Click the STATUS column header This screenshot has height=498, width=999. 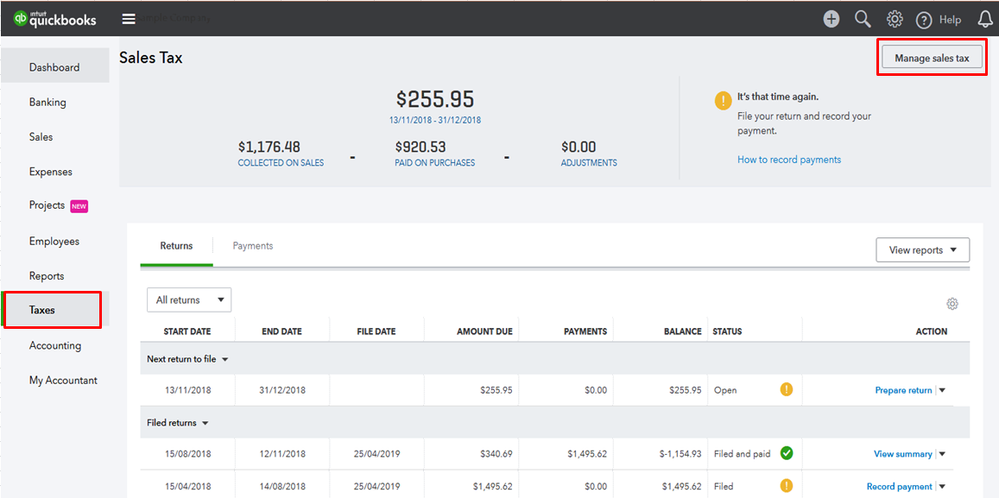[727, 332]
